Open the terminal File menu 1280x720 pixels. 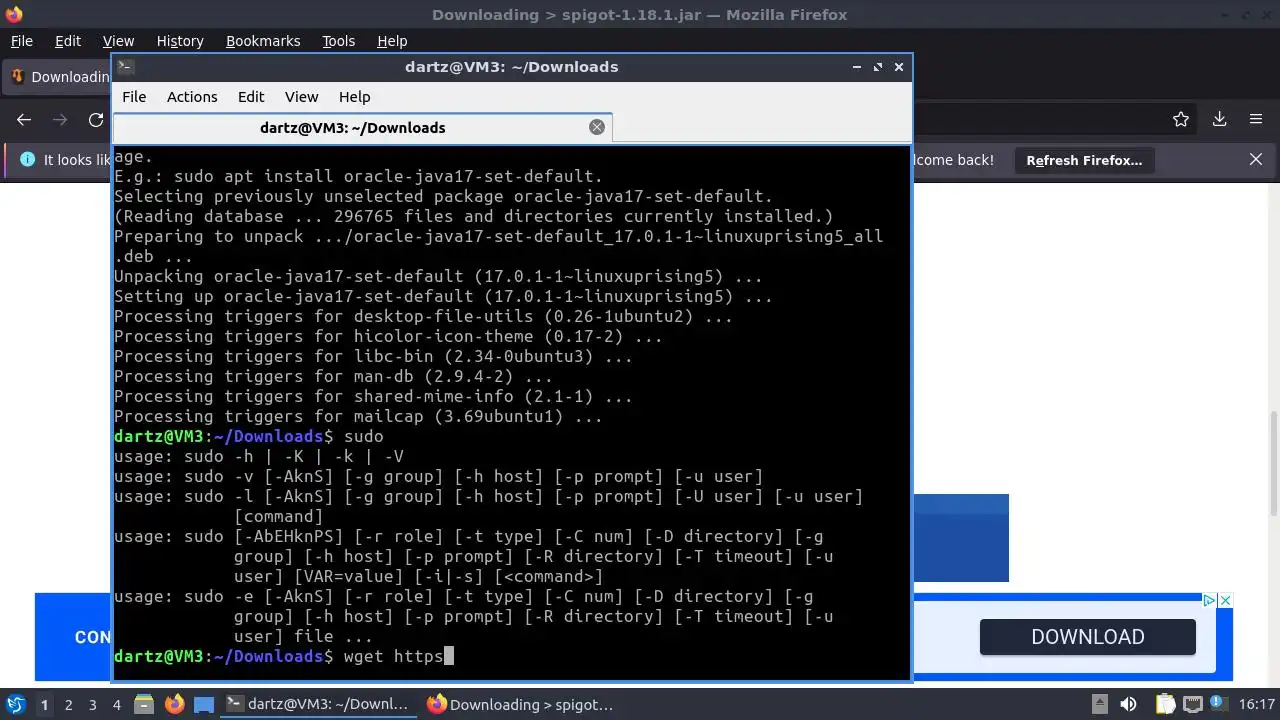click(x=134, y=97)
